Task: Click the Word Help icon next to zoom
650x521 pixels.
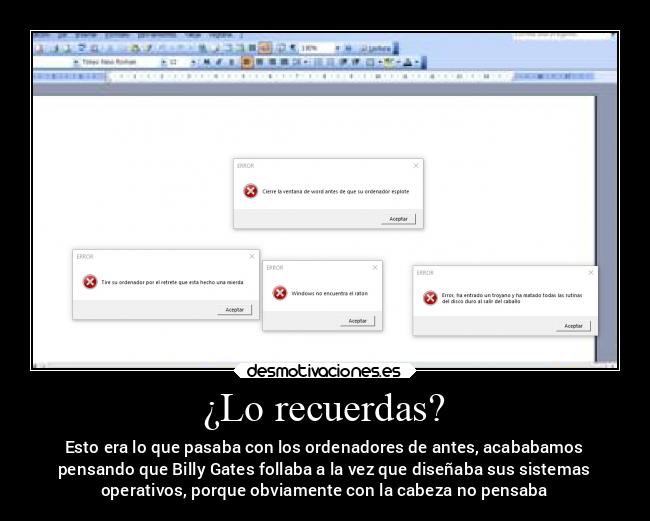Action: [x=348, y=48]
